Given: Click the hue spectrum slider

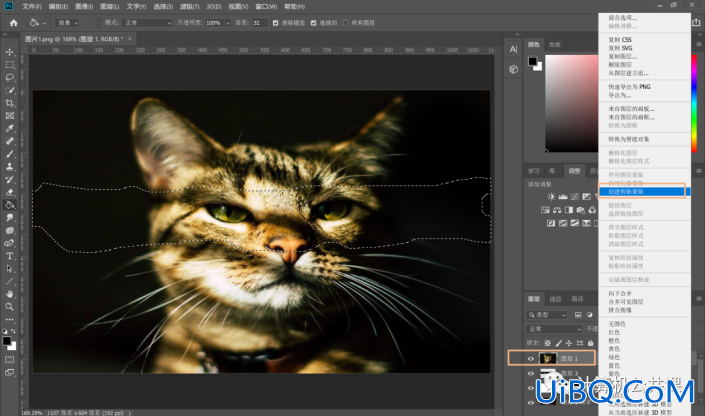Looking at the screenshot, I should click(x=694, y=103).
